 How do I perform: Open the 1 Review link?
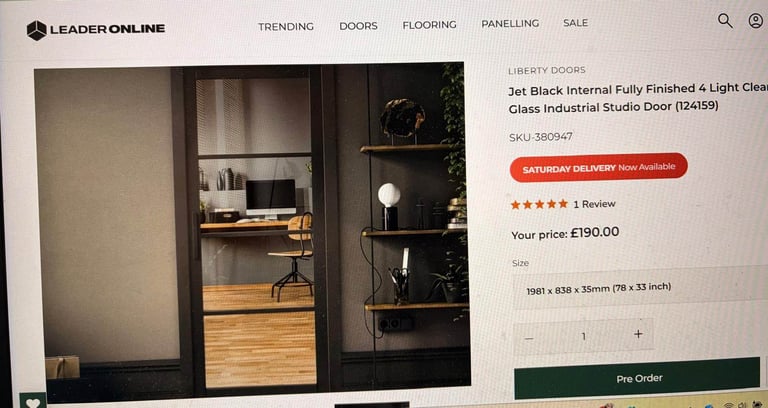click(x=594, y=204)
